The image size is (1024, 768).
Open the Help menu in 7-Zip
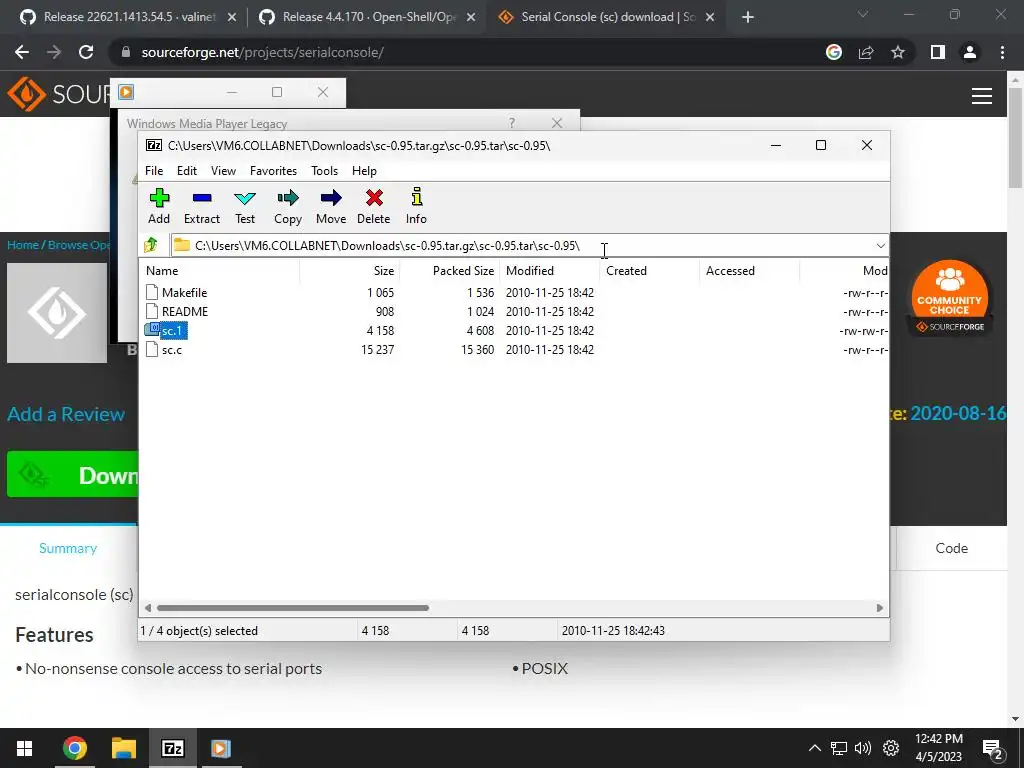pyautogui.click(x=364, y=170)
